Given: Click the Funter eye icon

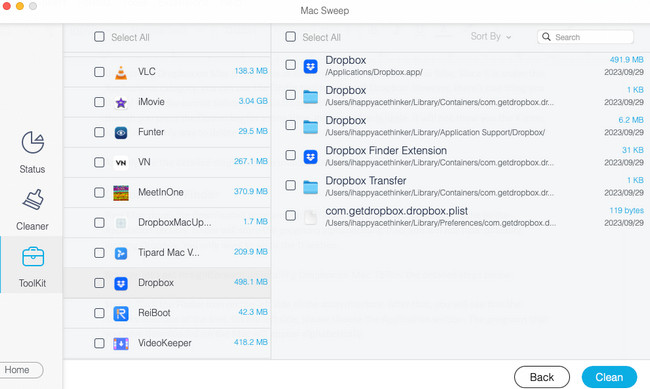Looking at the screenshot, I should (121, 133).
